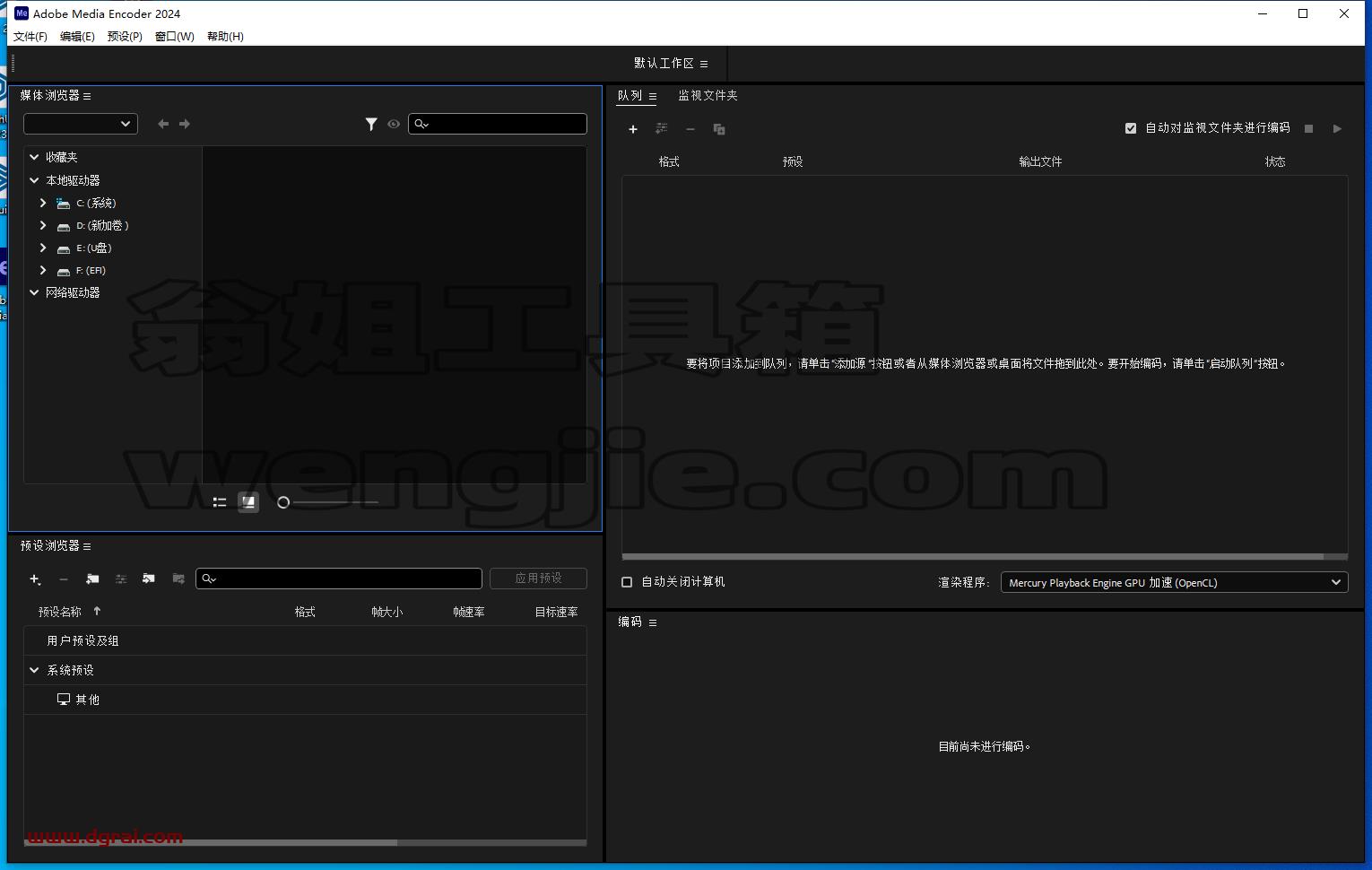The width and height of the screenshot is (1372, 870).
Task: Open the preset browser panel menu icon
Action: coord(87,546)
